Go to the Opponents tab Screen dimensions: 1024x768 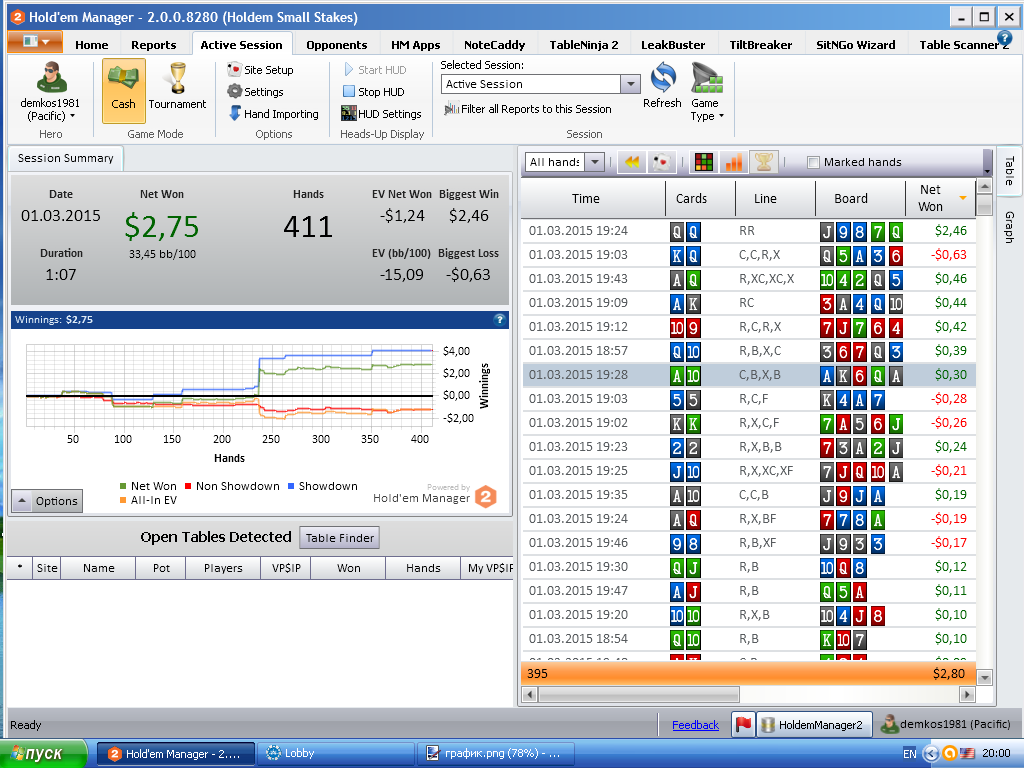tap(336, 45)
